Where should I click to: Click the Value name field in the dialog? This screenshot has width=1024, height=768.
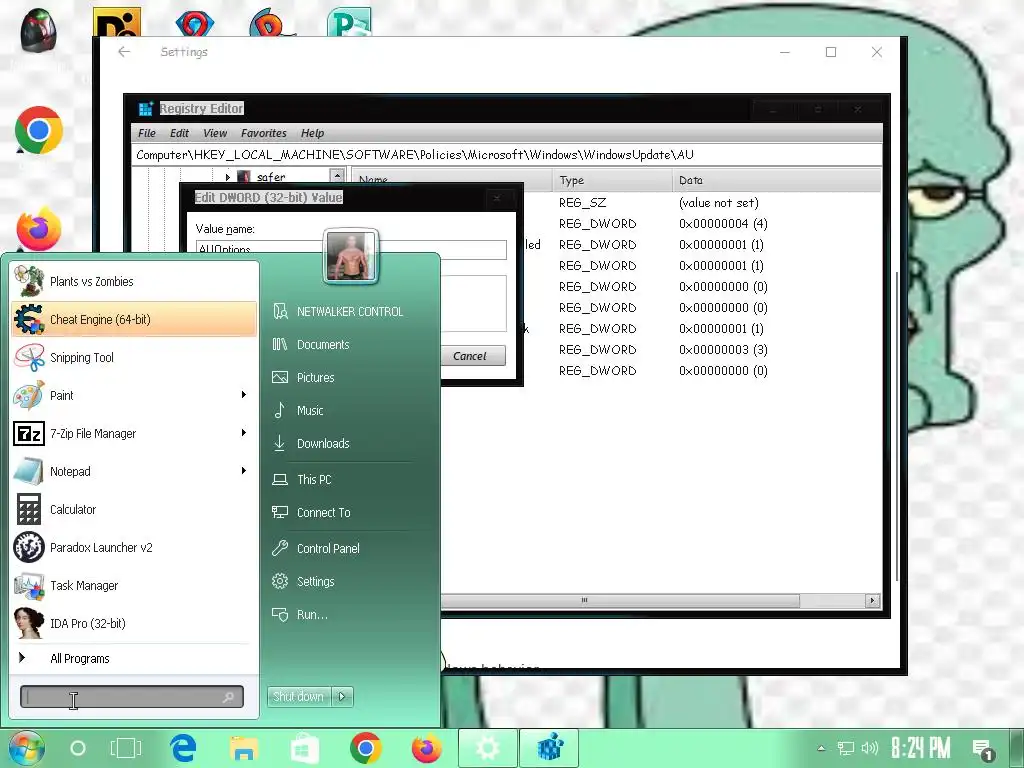[351, 249]
